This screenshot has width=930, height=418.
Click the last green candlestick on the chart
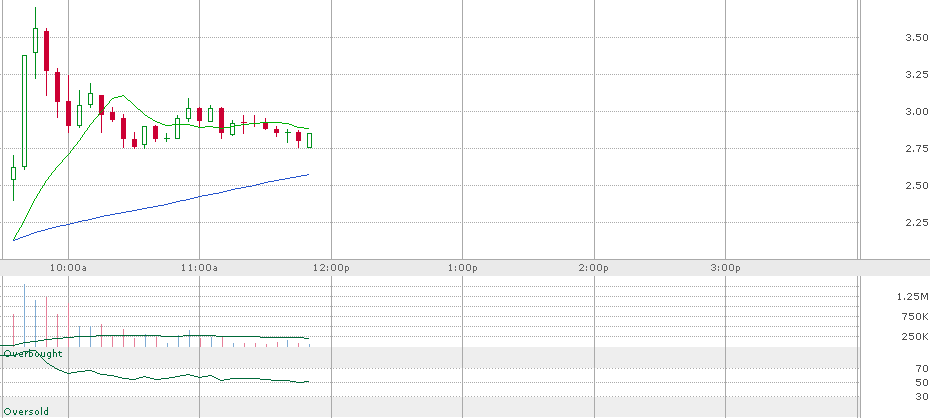coord(310,141)
